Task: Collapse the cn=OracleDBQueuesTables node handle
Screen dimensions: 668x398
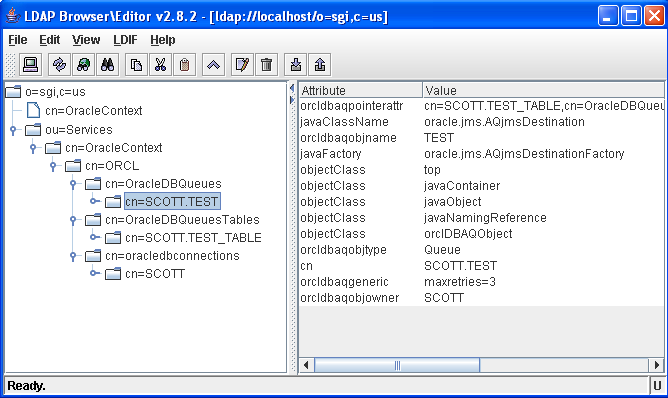Action: point(73,220)
